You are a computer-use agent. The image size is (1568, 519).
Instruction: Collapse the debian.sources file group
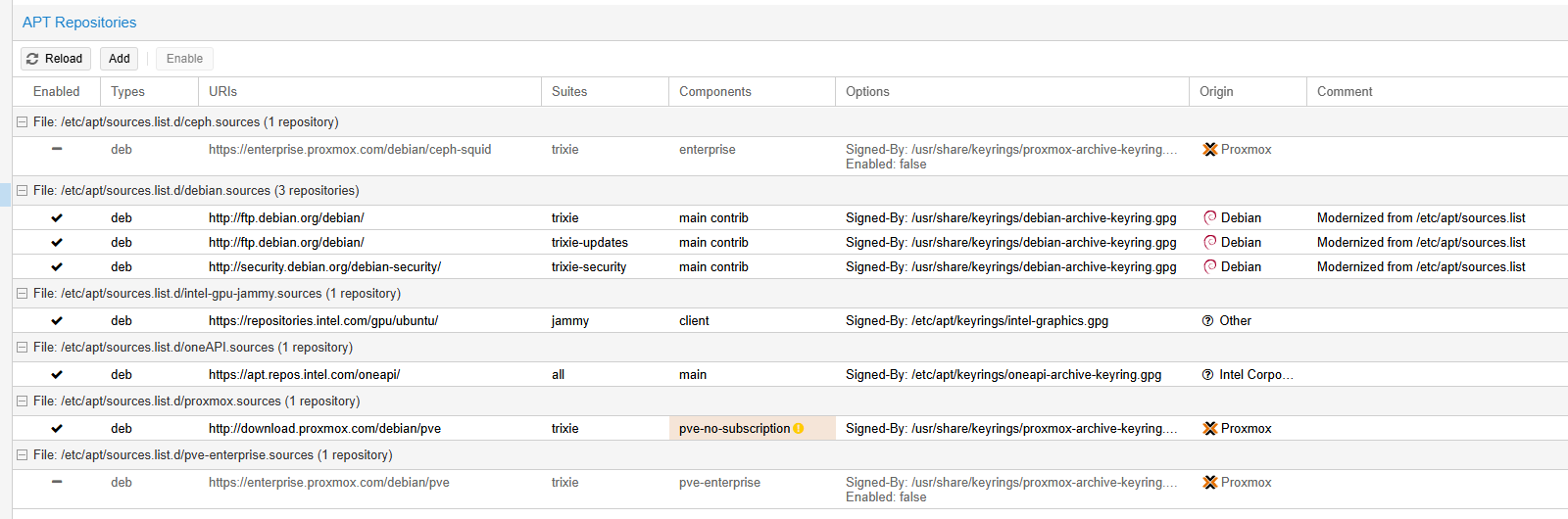[x=23, y=191]
